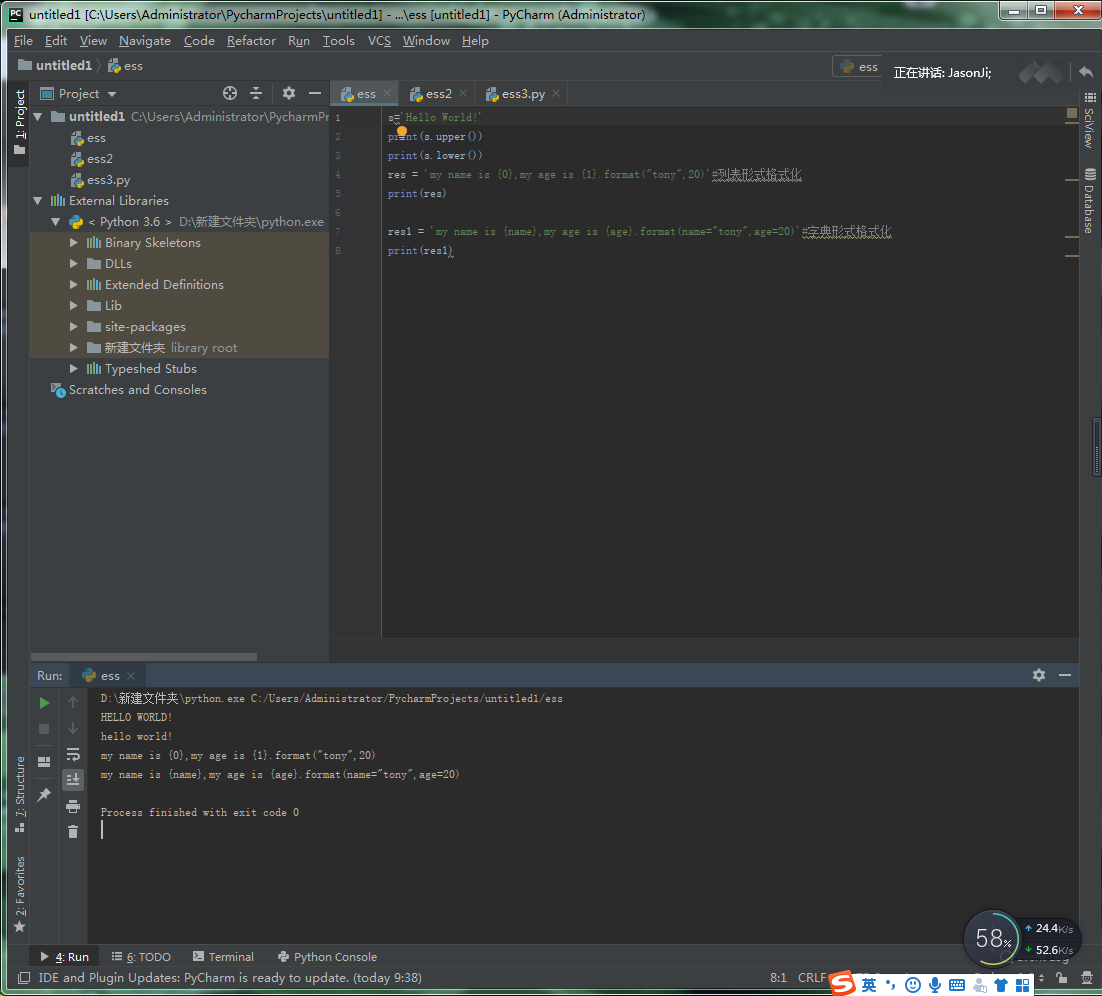
Task: Toggle scroll to end in Run console
Action: pyautogui.click(x=73, y=780)
